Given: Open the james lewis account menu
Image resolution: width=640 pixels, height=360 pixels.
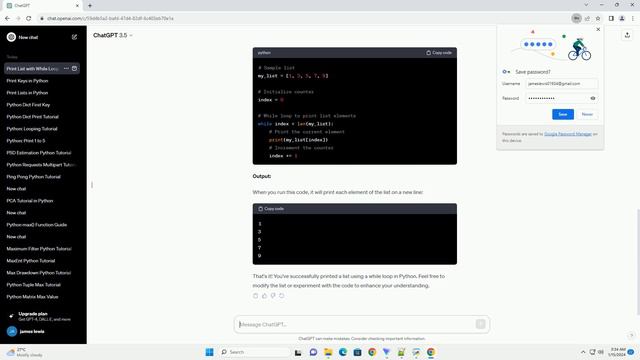Looking at the screenshot, I should click(42, 331).
